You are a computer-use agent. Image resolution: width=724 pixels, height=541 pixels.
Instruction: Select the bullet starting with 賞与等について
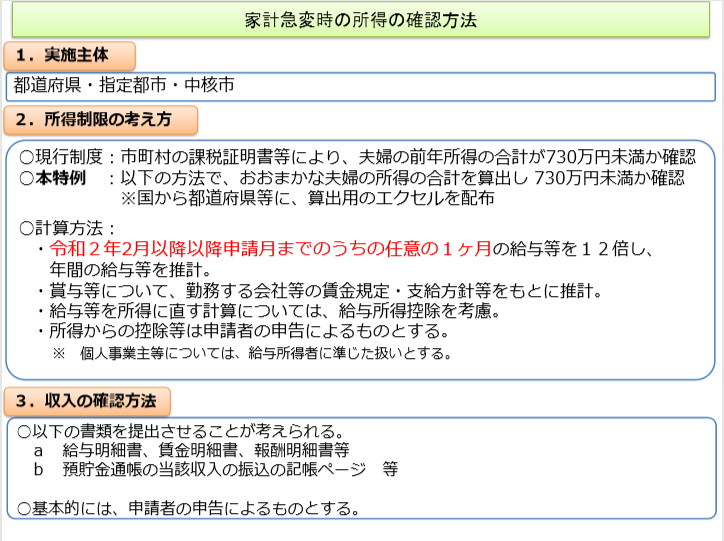point(316,291)
